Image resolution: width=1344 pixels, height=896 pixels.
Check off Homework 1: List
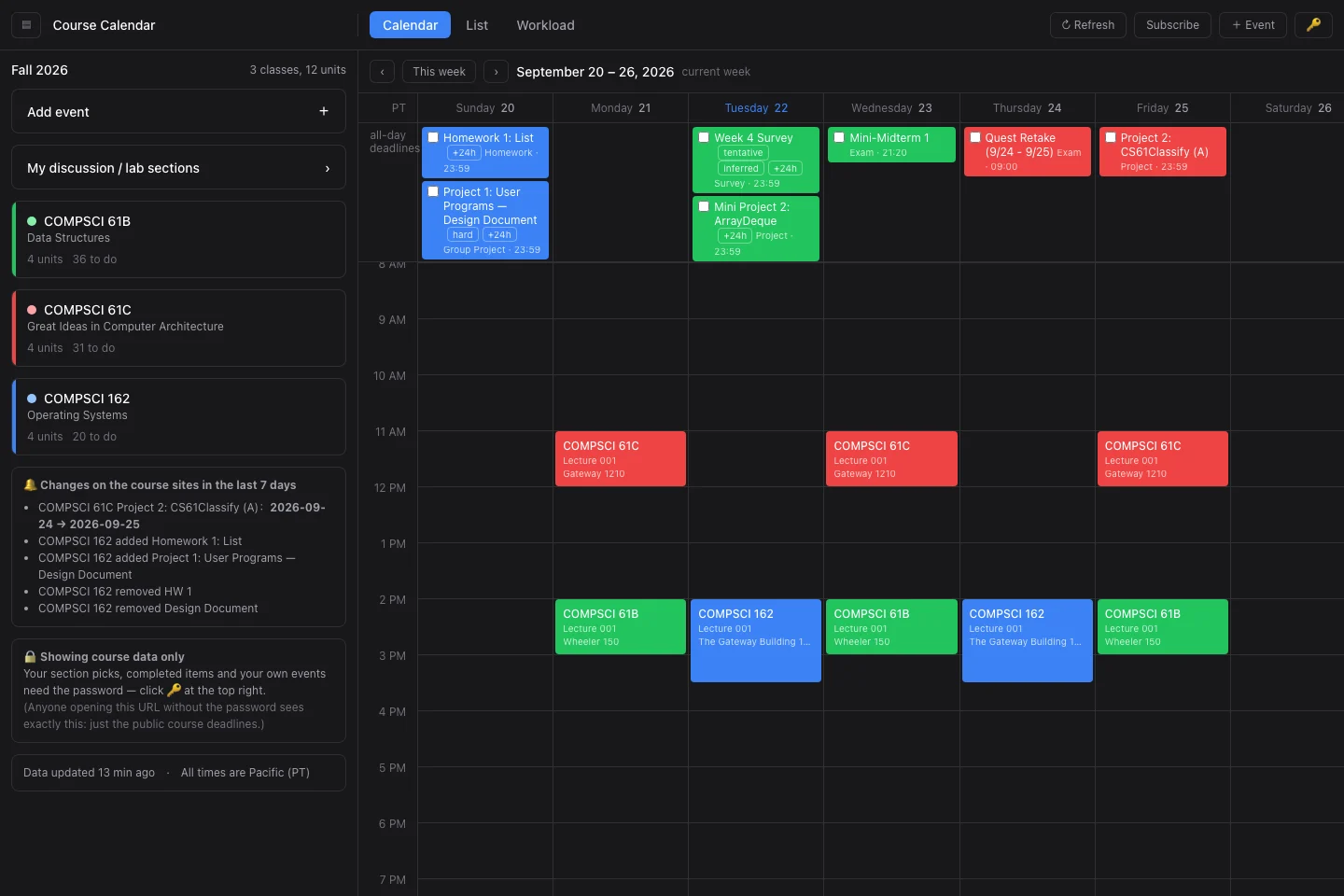click(433, 137)
